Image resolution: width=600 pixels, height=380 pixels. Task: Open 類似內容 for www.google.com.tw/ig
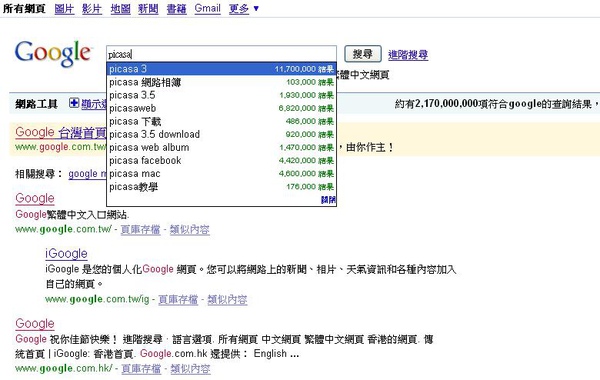tap(227, 299)
